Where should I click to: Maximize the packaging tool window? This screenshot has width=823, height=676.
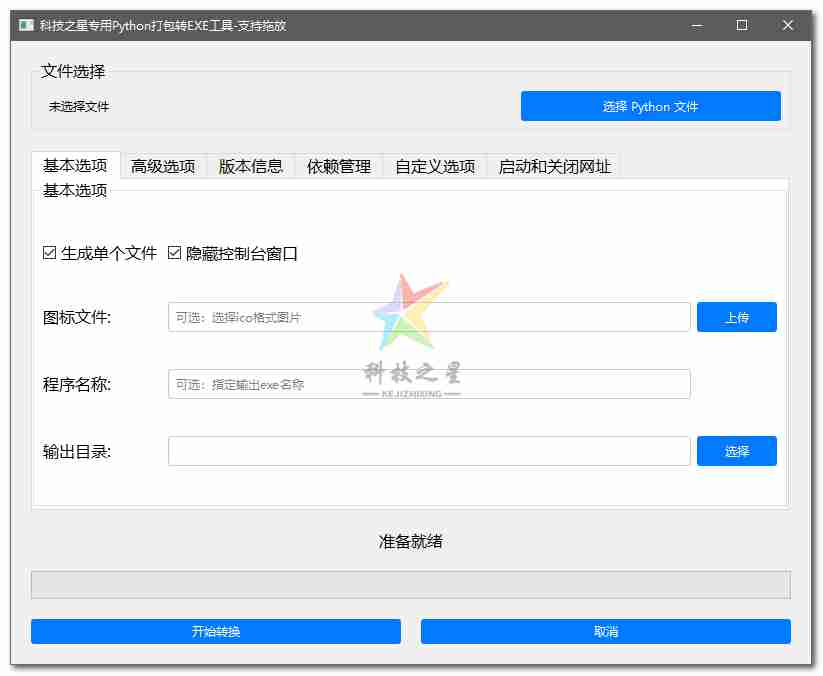coord(741,26)
